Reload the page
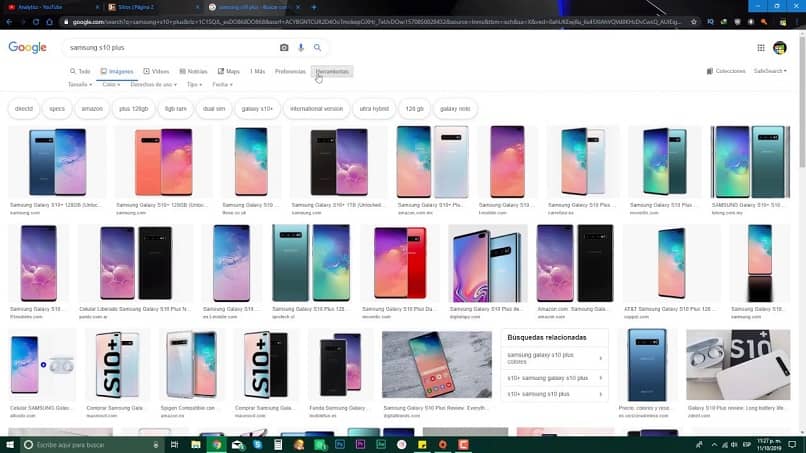Image resolution: width=806 pixels, height=453 pixels. pos(35,22)
